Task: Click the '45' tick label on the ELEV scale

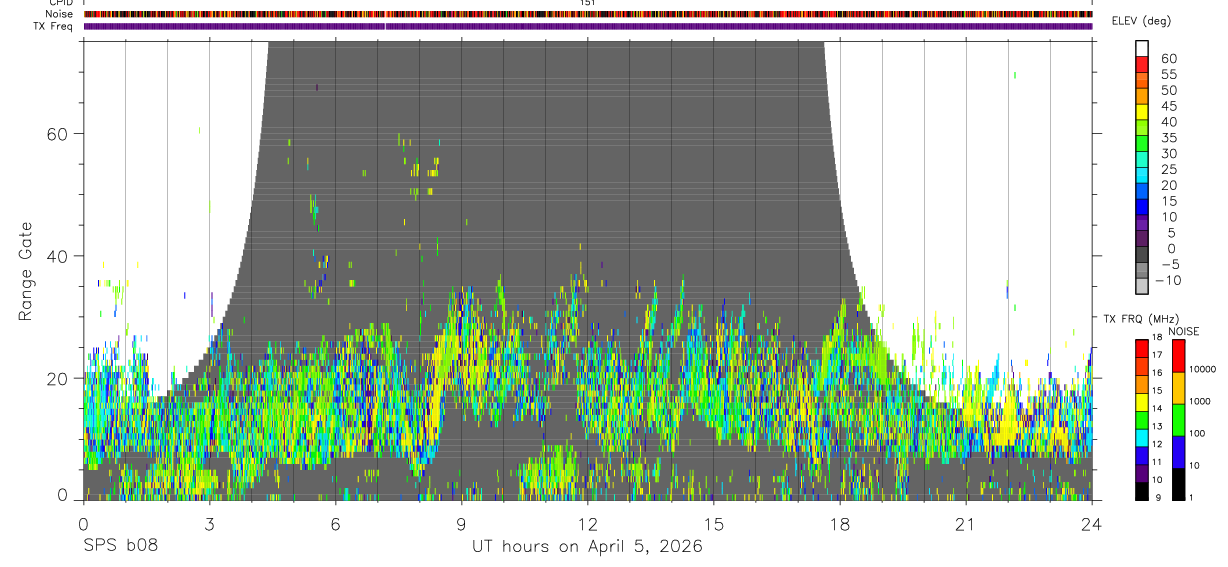Action: coord(1169,107)
